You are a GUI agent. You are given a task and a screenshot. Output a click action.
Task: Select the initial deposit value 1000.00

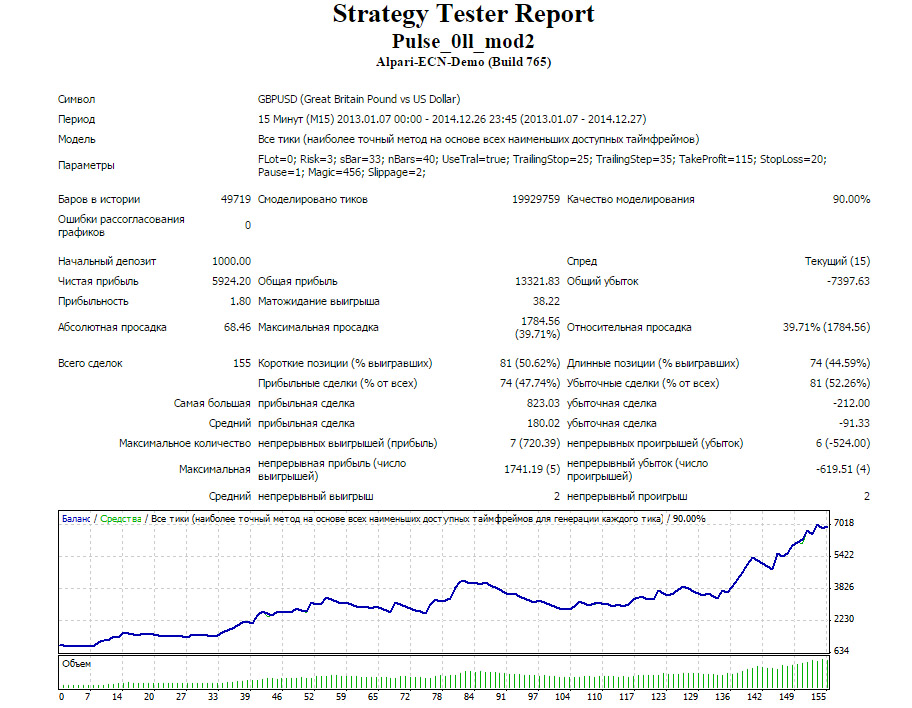click(x=231, y=261)
